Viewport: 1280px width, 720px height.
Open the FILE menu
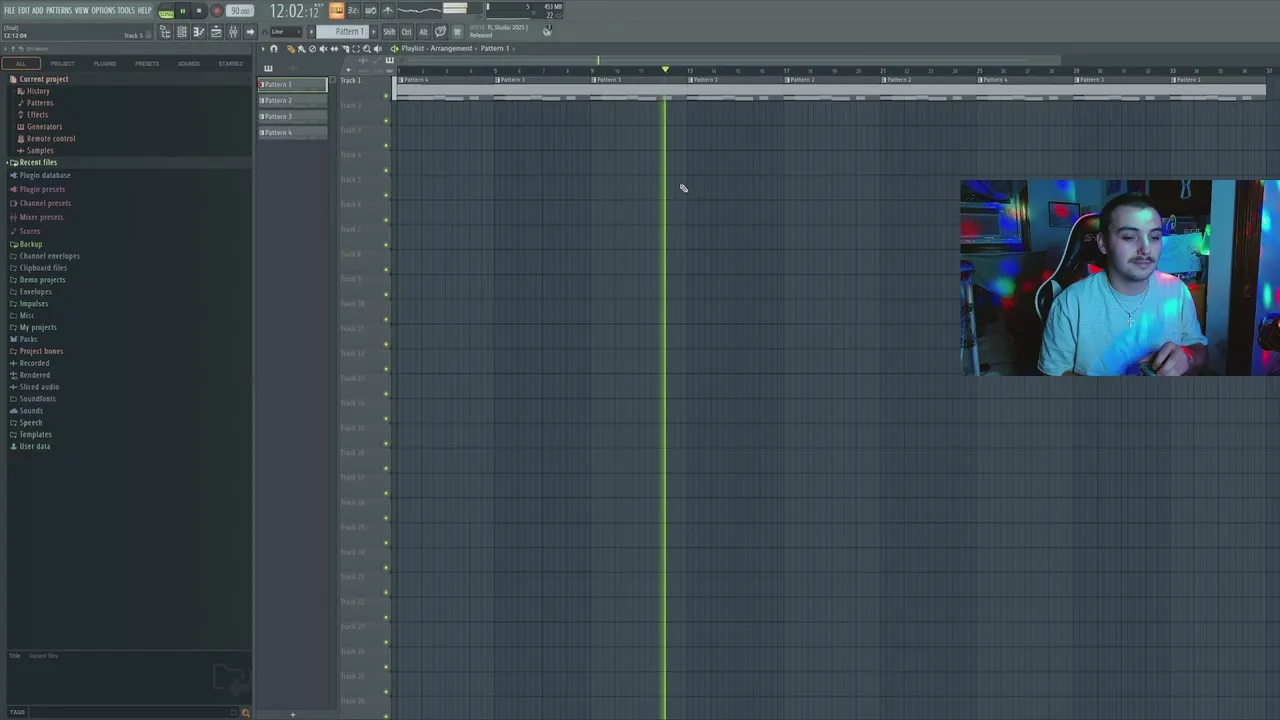[x=9, y=10]
